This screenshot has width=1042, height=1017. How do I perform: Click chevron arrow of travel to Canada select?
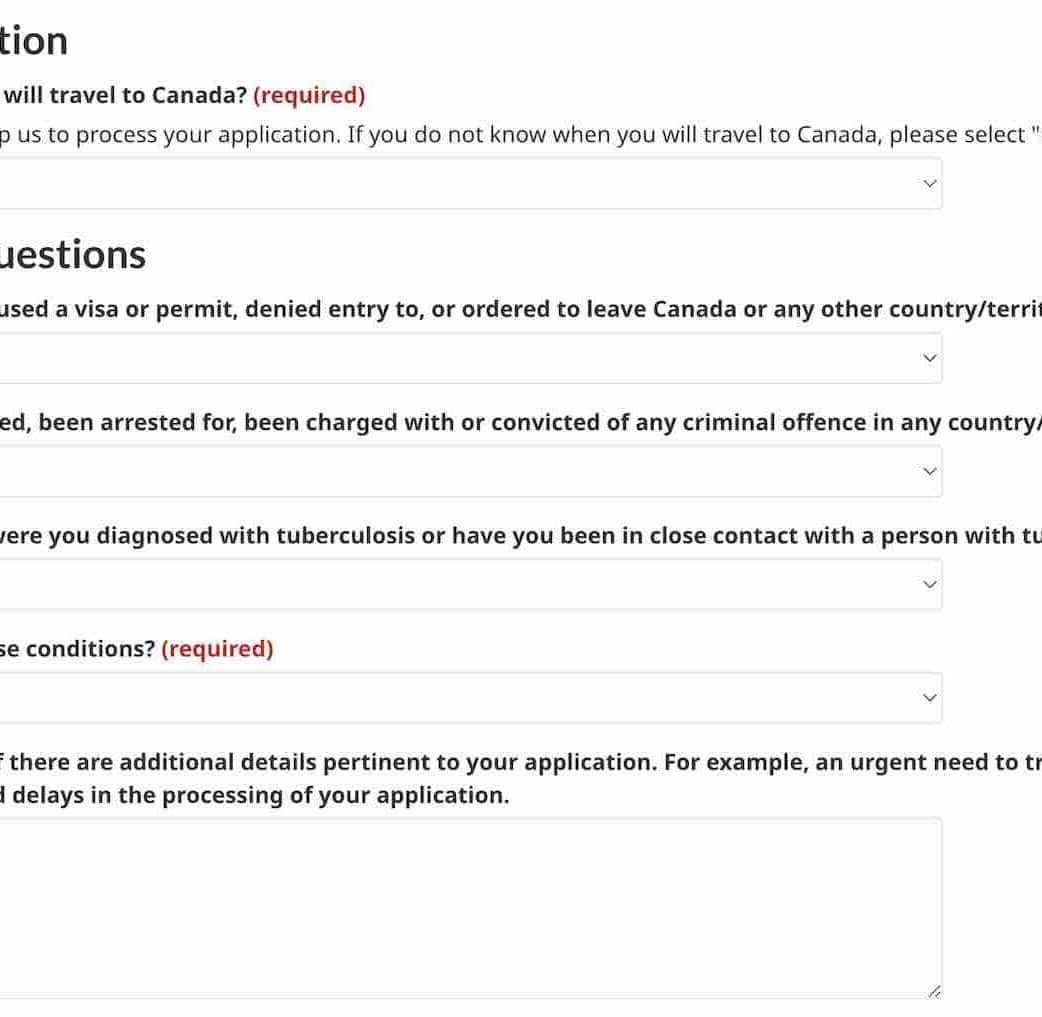tap(930, 183)
